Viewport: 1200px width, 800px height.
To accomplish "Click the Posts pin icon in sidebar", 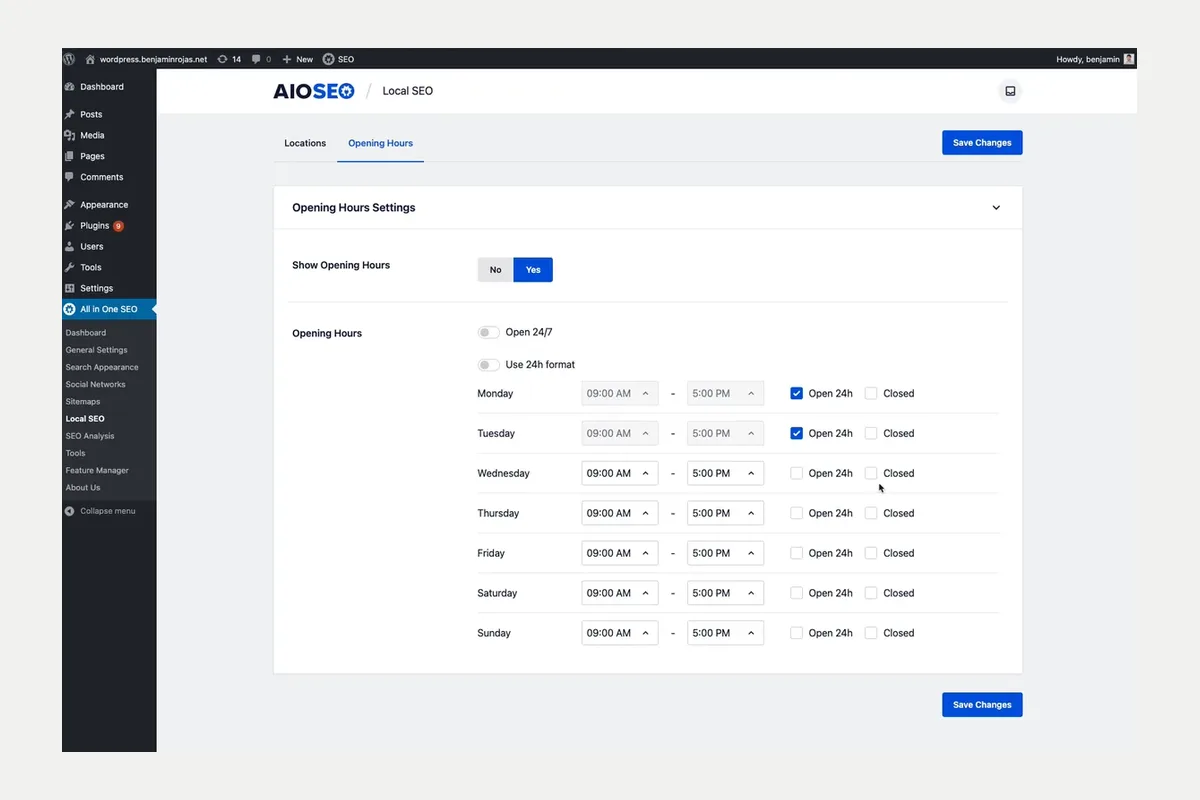I will tap(69, 114).
